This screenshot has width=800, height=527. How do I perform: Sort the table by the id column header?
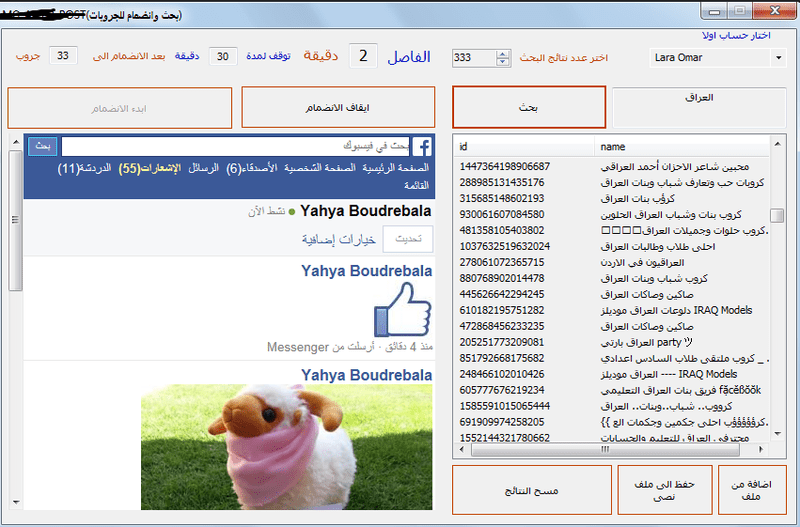[522, 147]
